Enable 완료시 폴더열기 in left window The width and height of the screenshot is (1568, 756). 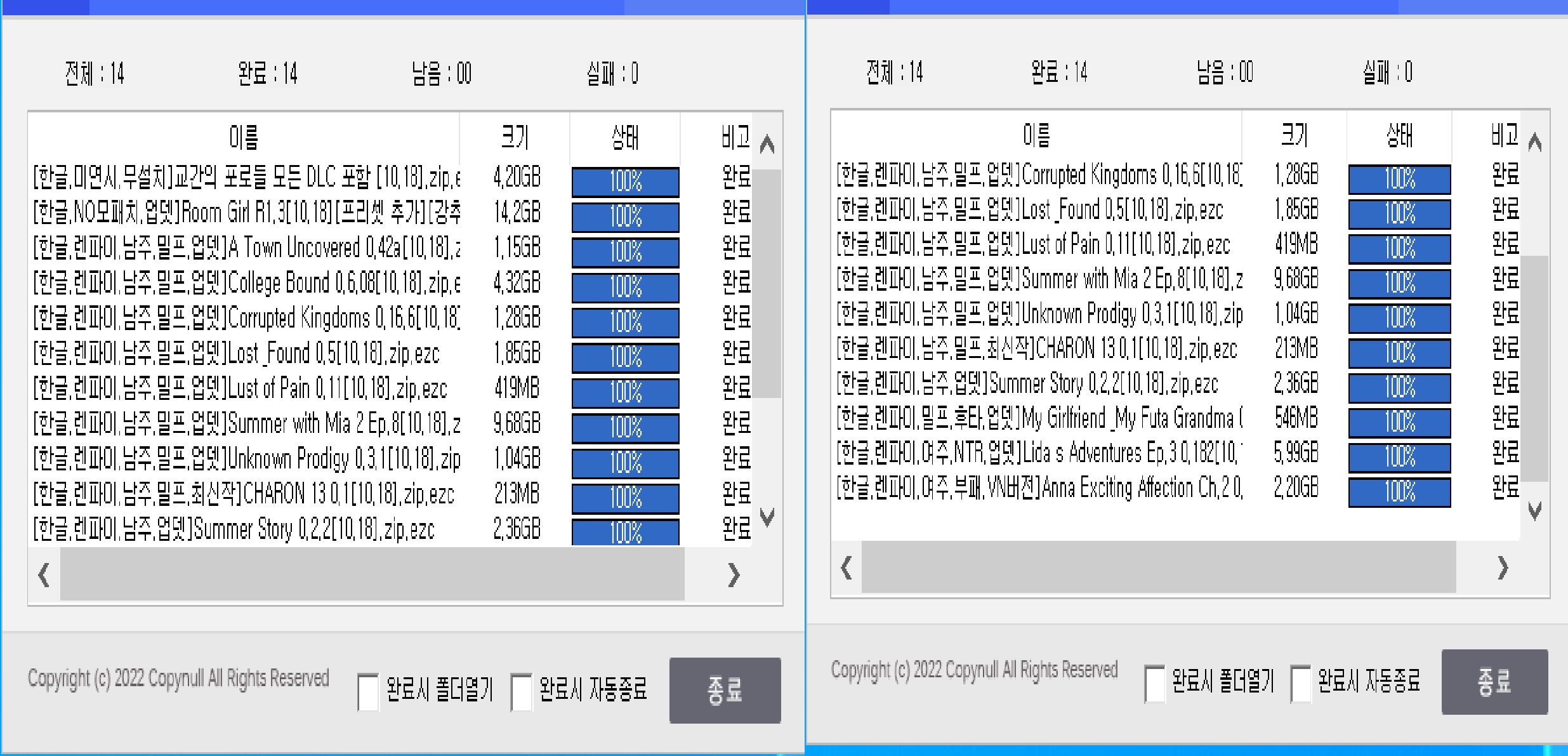[368, 691]
